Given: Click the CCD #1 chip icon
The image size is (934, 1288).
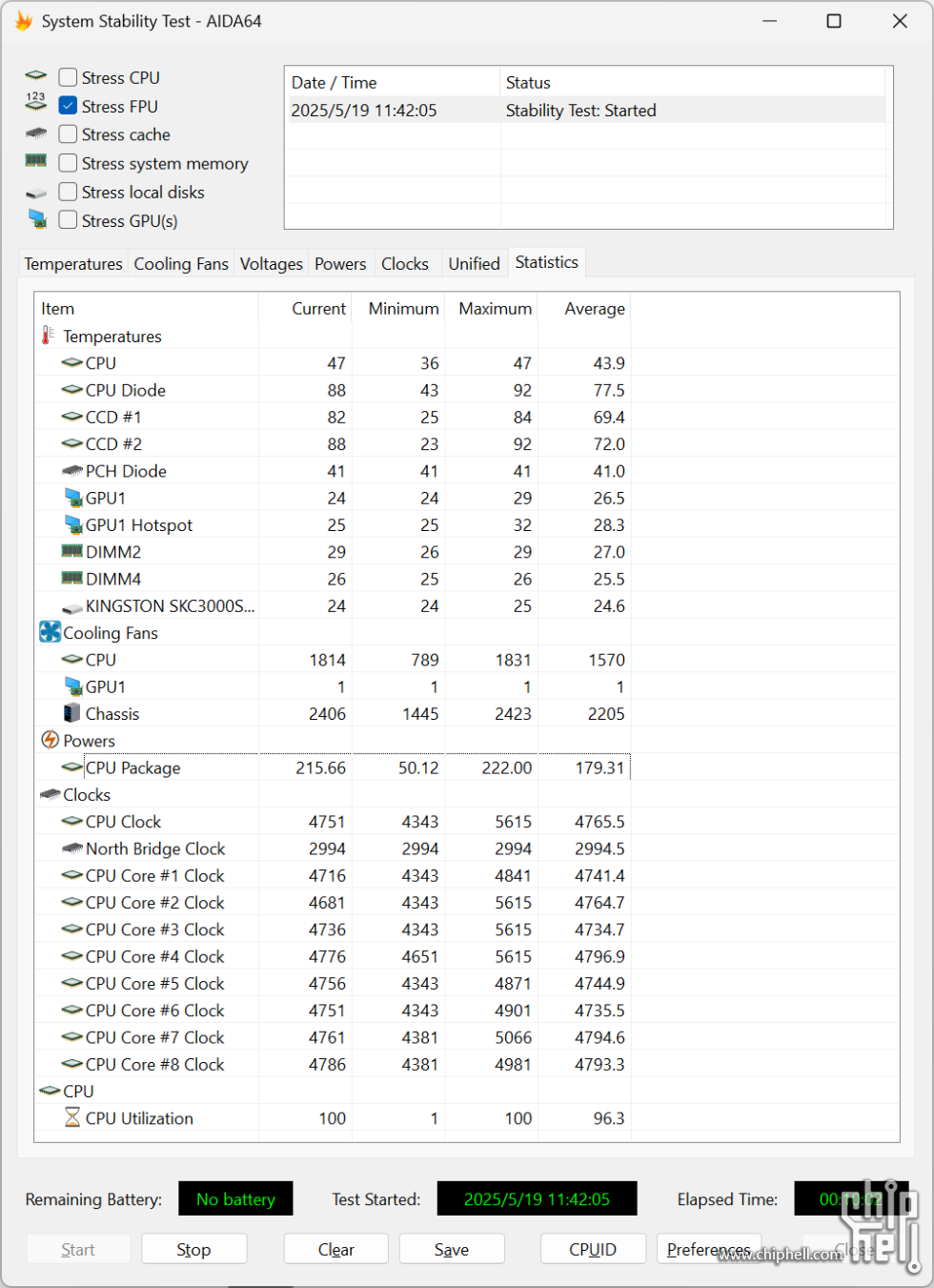Looking at the screenshot, I should pos(72,417).
